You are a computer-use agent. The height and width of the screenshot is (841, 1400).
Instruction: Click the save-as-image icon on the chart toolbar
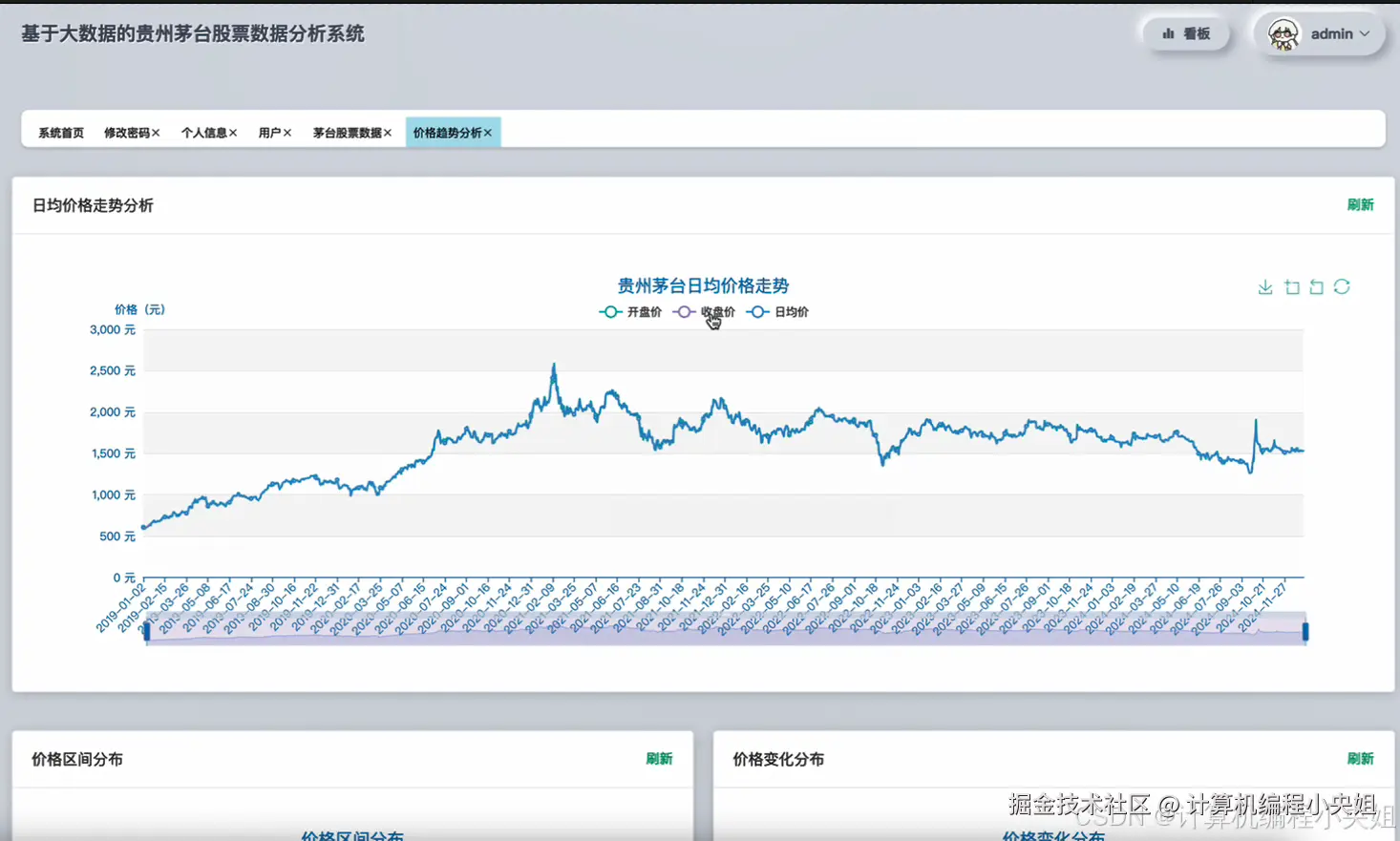point(1265,286)
